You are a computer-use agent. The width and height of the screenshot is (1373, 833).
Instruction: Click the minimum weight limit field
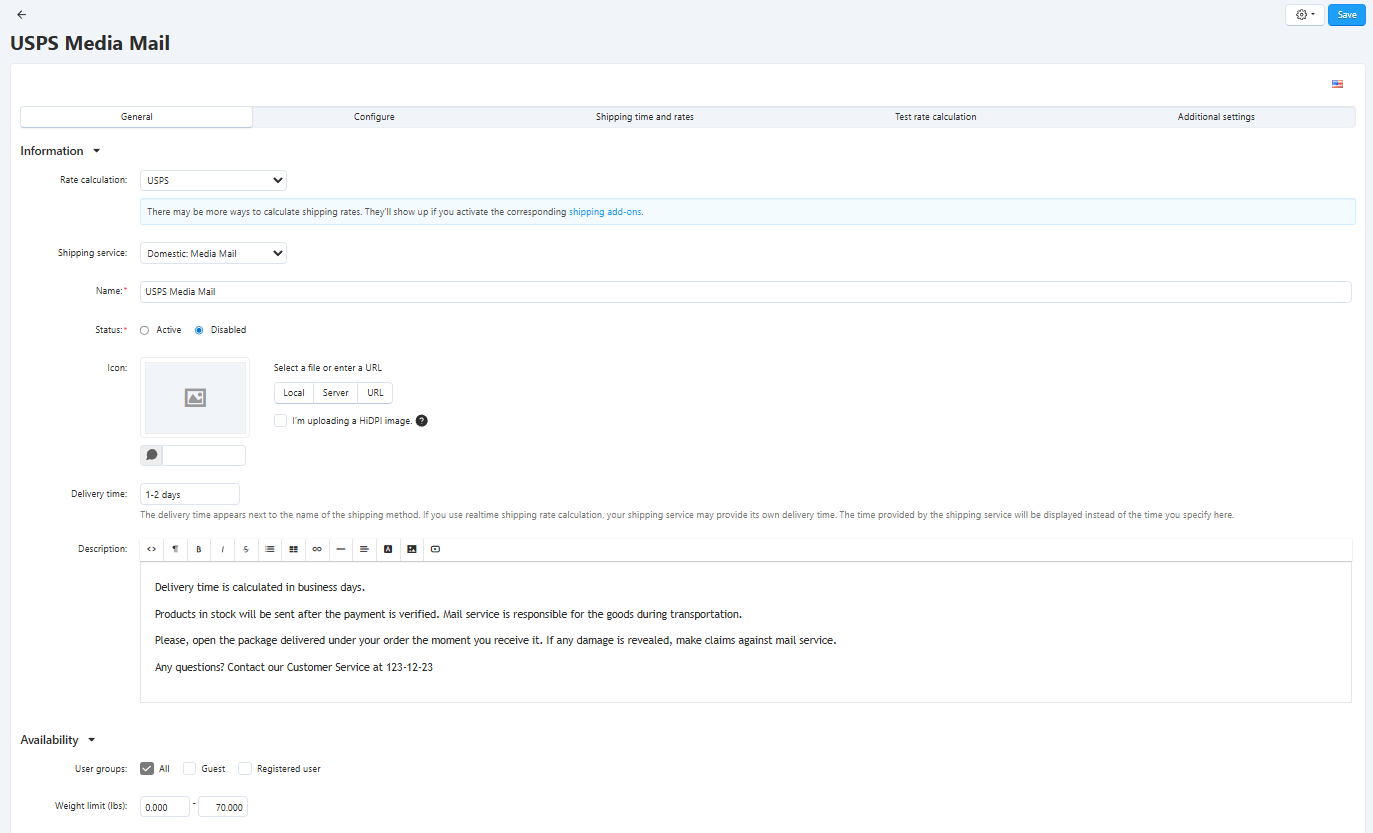[x=165, y=807]
